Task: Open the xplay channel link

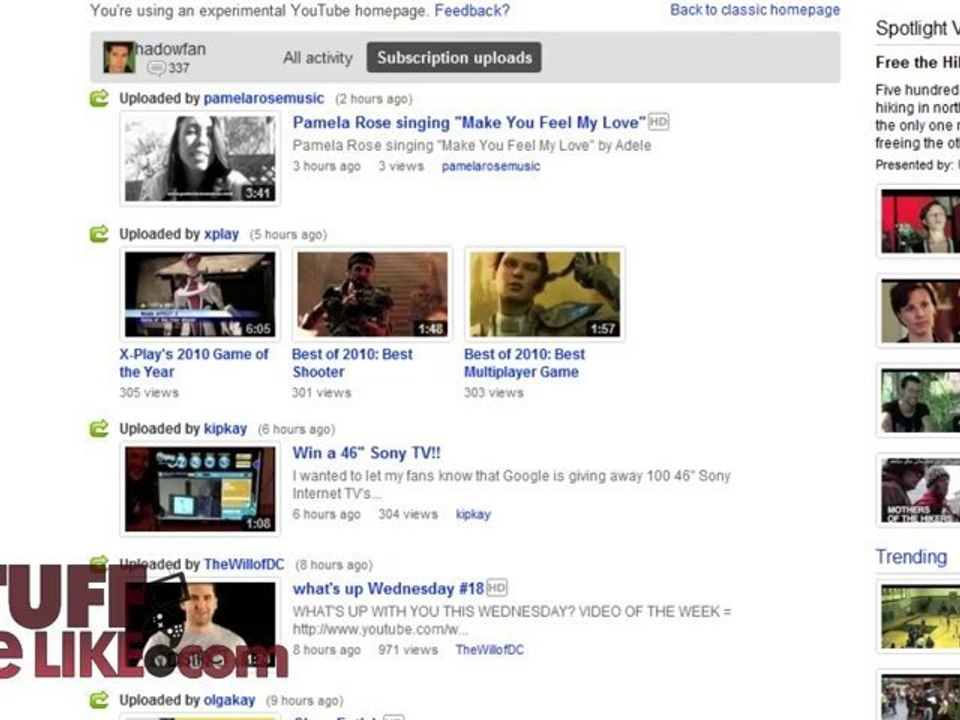Action: (221, 234)
